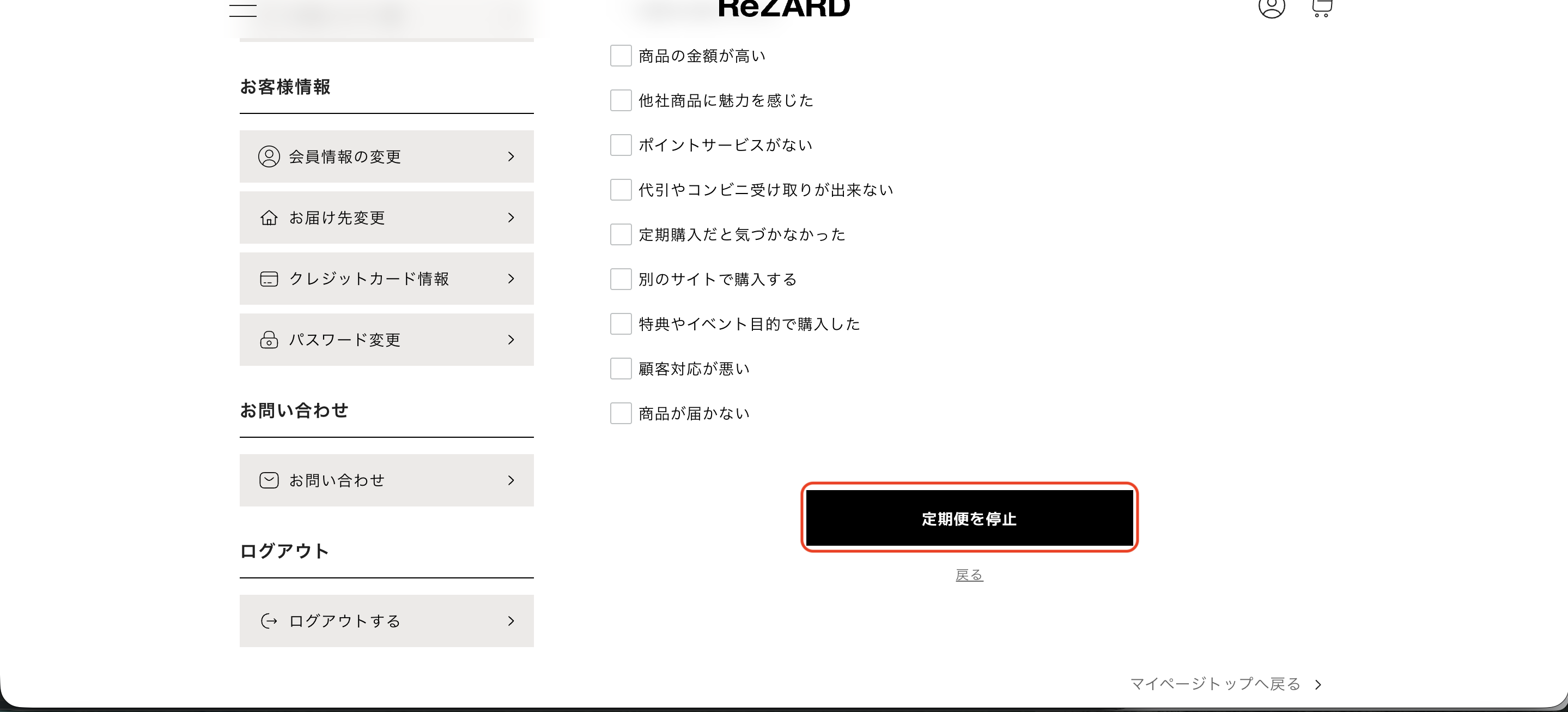Viewport: 1568px width, 712px height.
Task: Click the house icon beside お届け先変更
Action: click(x=269, y=218)
